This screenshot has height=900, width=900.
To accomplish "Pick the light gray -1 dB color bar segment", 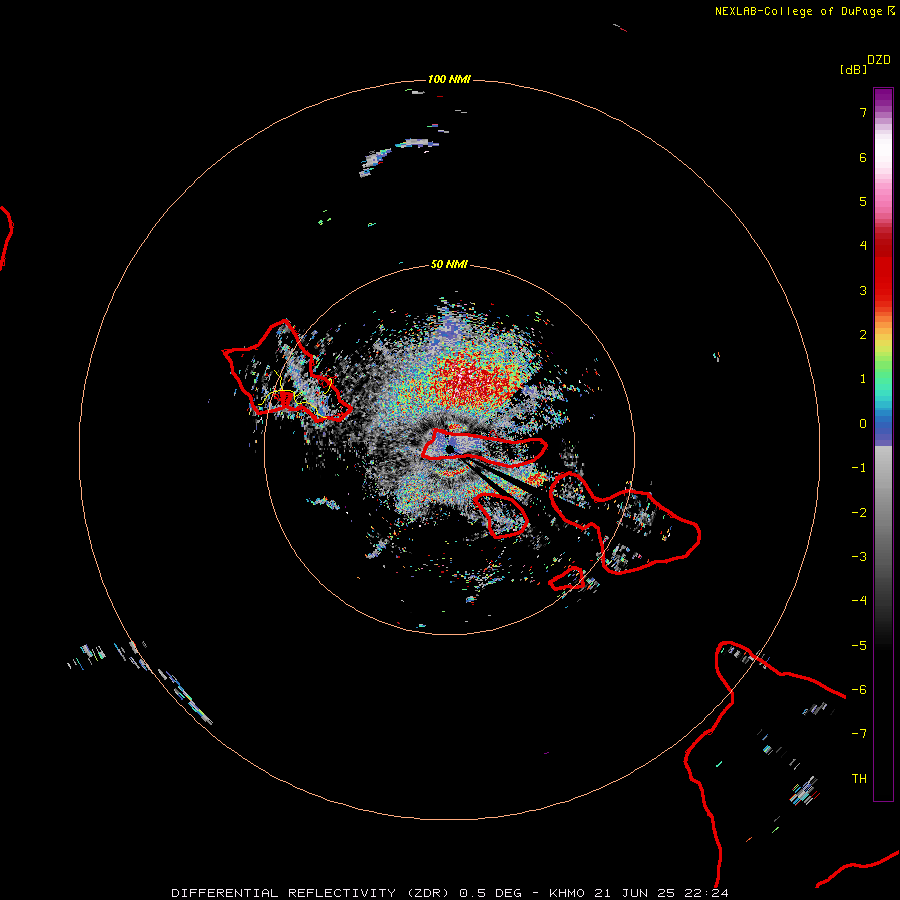I will [x=883, y=459].
